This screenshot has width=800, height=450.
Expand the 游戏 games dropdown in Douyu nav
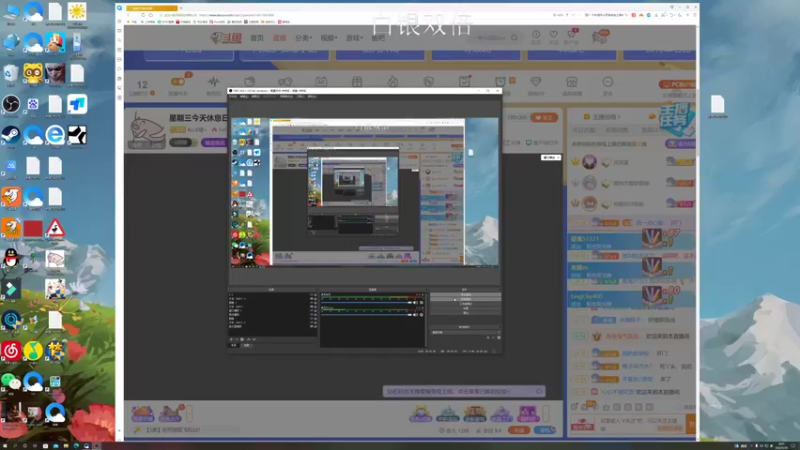point(354,38)
